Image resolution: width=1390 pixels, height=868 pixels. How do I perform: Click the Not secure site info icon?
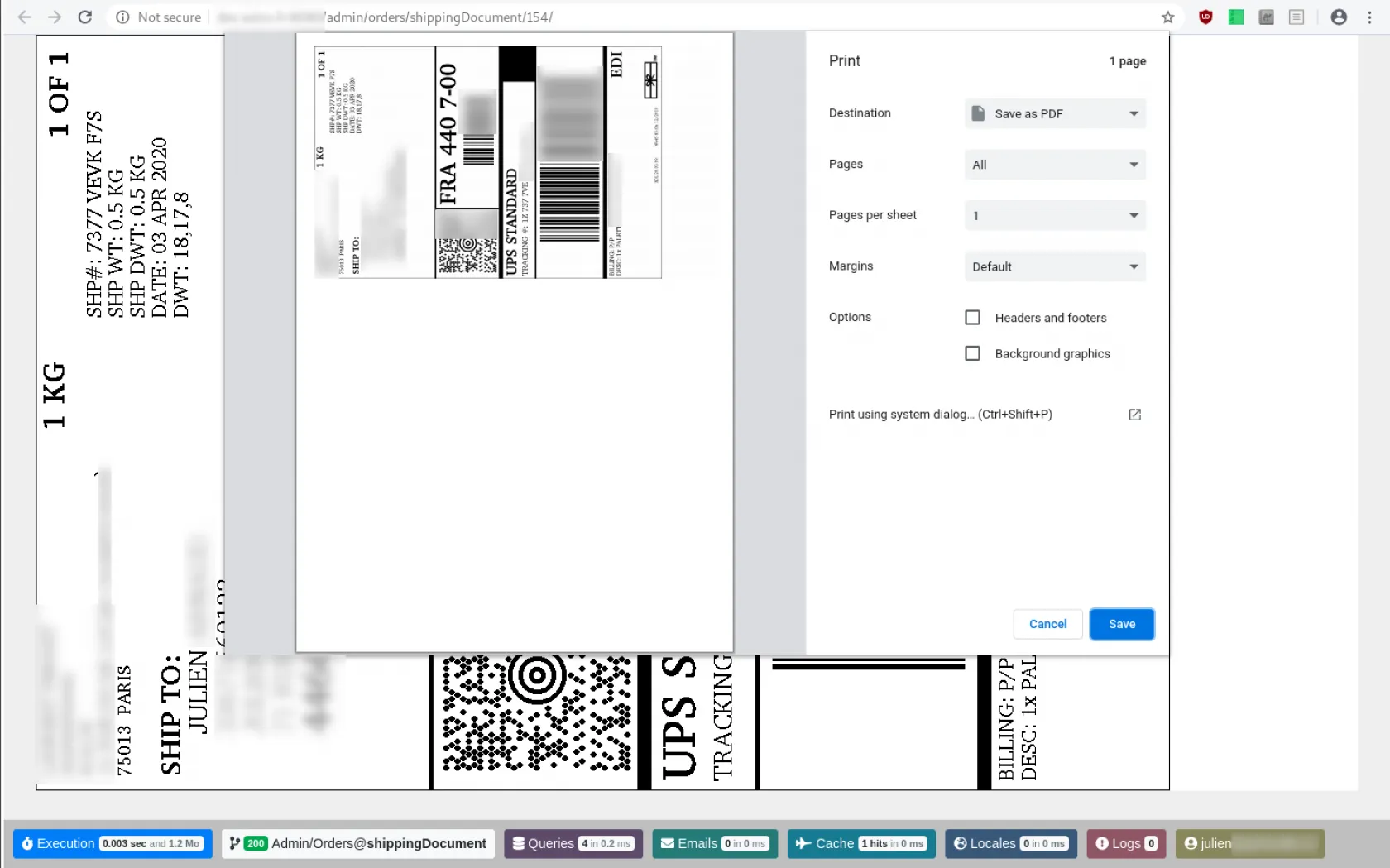pos(122,17)
